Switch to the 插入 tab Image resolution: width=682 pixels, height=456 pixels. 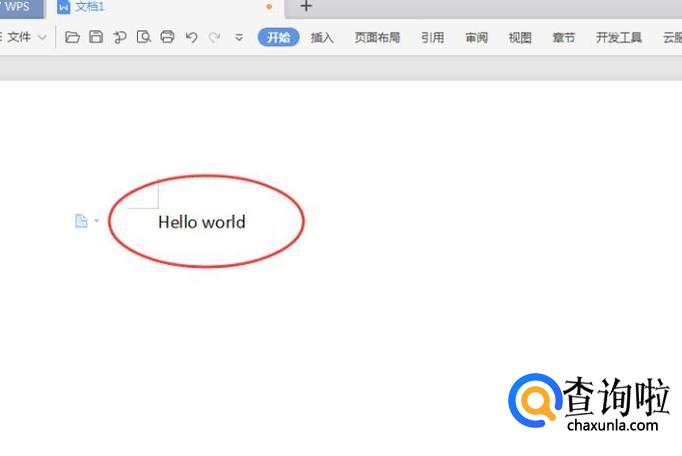coord(322,38)
